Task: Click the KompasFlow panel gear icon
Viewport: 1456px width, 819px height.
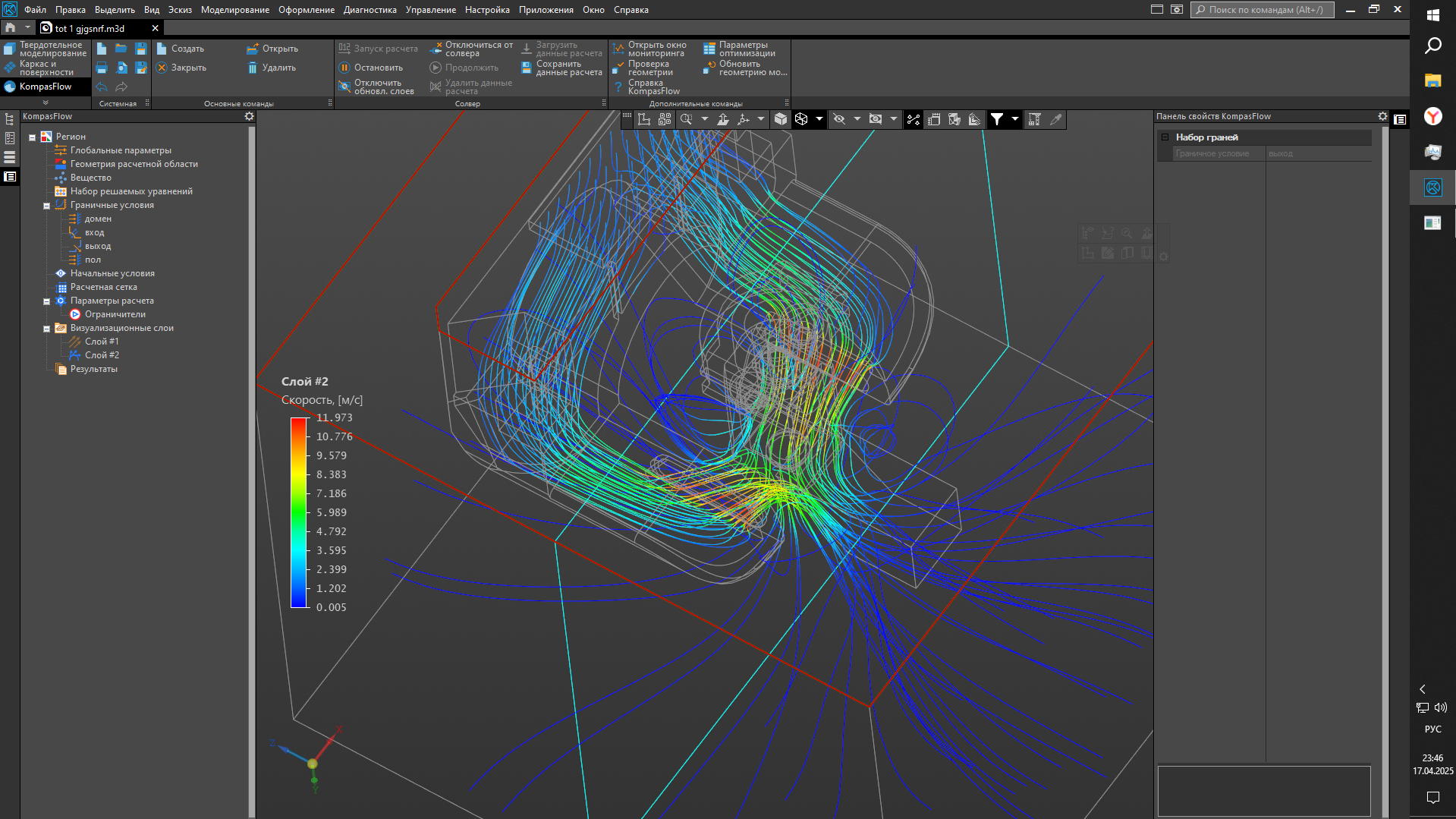Action: (249, 116)
